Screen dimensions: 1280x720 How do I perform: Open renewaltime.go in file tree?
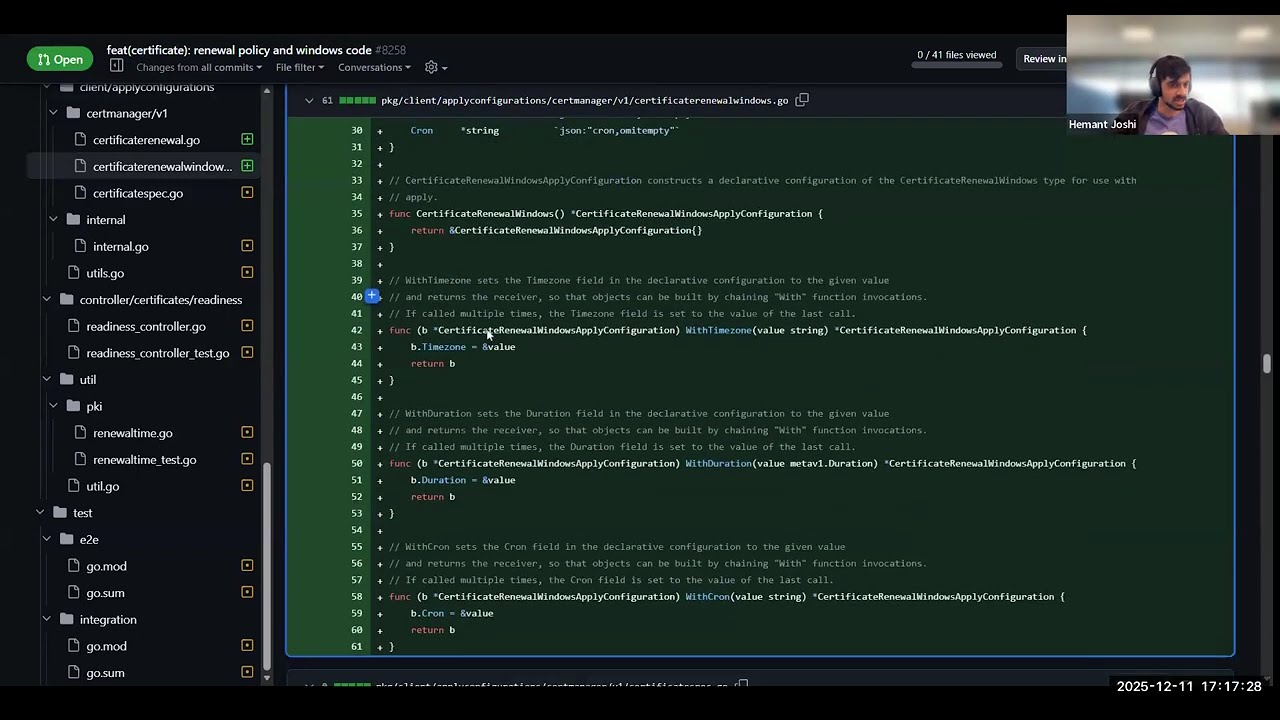pyautogui.click(x=133, y=433)
